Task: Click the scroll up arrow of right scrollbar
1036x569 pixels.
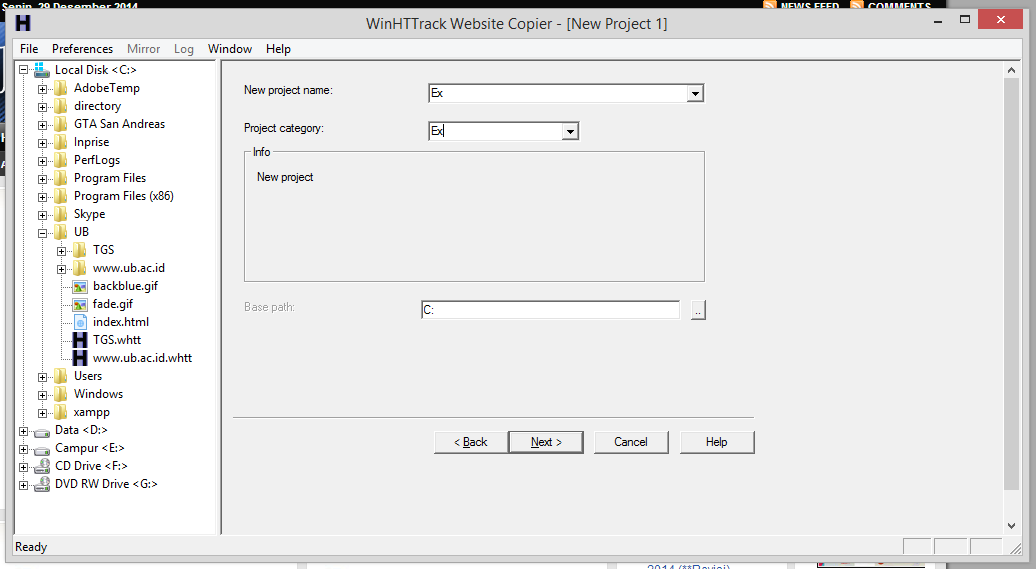Action: coord(1011,69)
